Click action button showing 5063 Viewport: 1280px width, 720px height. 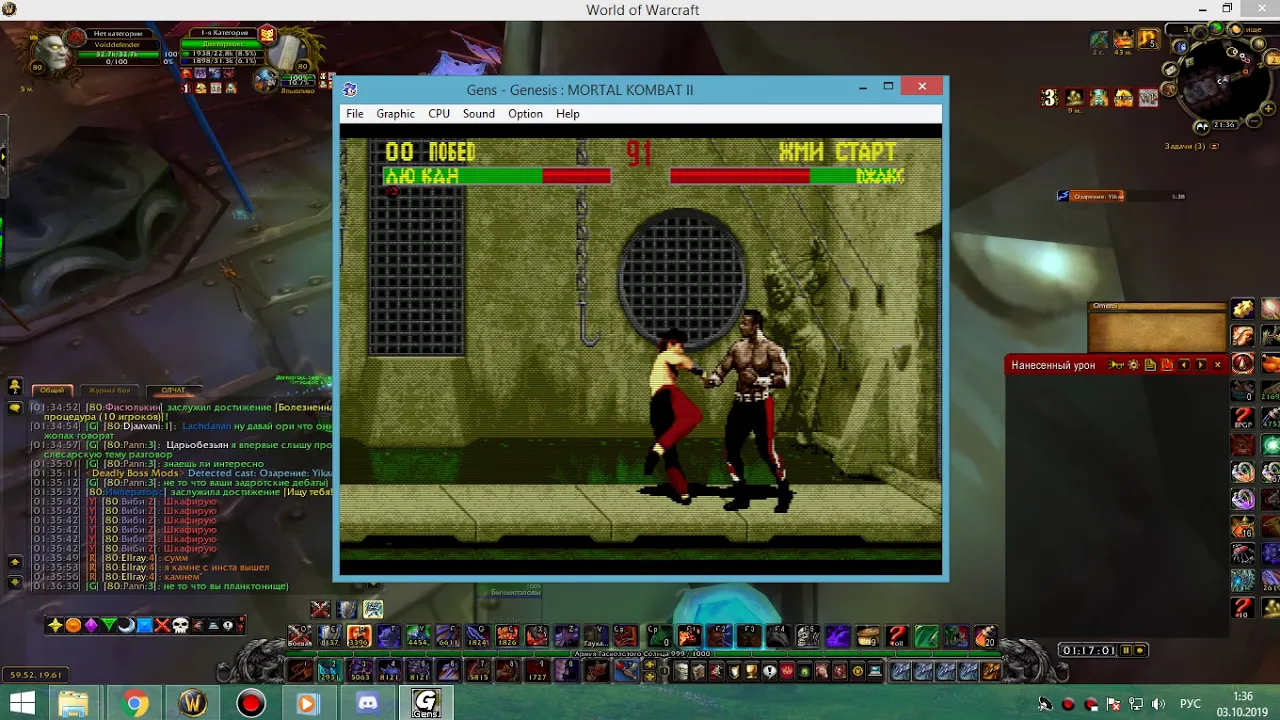(x=360, y=670)
